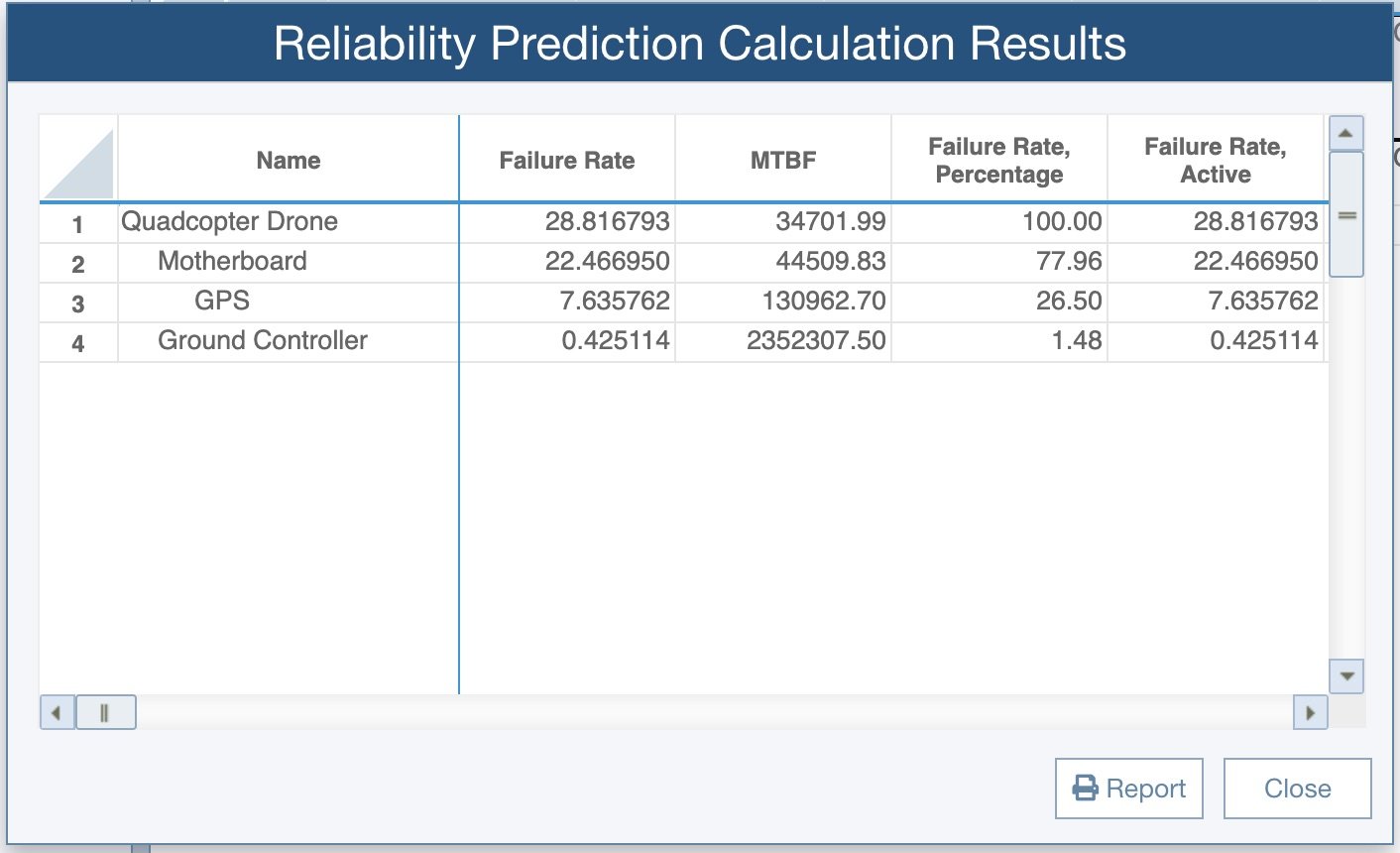Click the Failure Rate column header
This screenshot has width=1400, height=853.
[567, 160]
